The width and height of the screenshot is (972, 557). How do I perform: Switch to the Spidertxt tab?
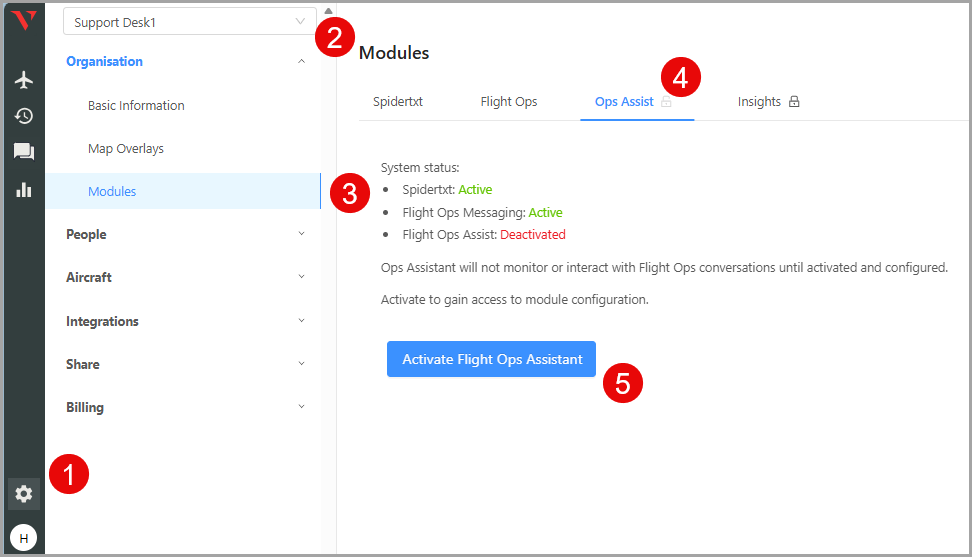(x=398, y=102)
